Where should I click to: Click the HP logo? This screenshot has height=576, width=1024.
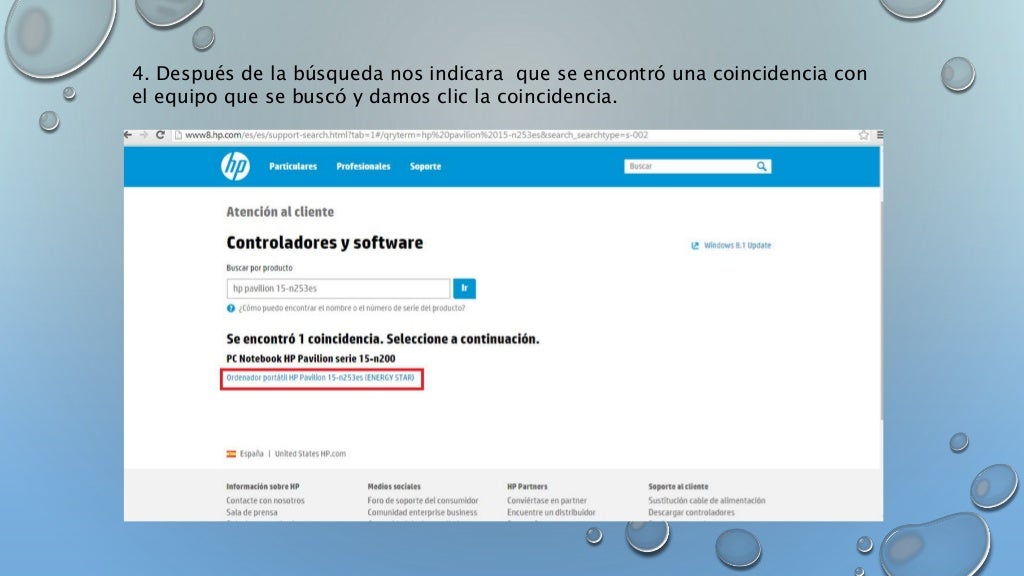[235, 167]
